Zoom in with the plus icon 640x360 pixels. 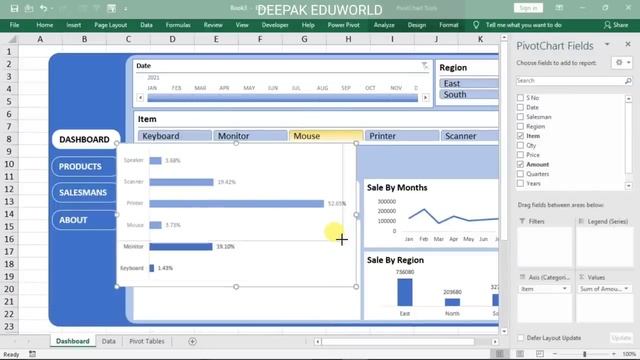pos(614,354)
